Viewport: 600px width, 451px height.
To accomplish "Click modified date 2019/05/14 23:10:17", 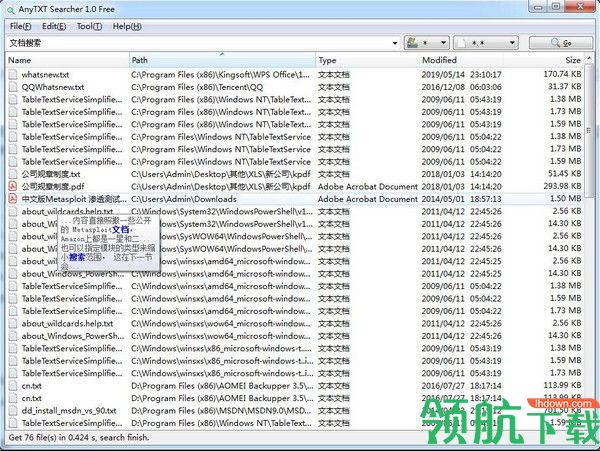I will pyautogui.click(x=461, y=75).
